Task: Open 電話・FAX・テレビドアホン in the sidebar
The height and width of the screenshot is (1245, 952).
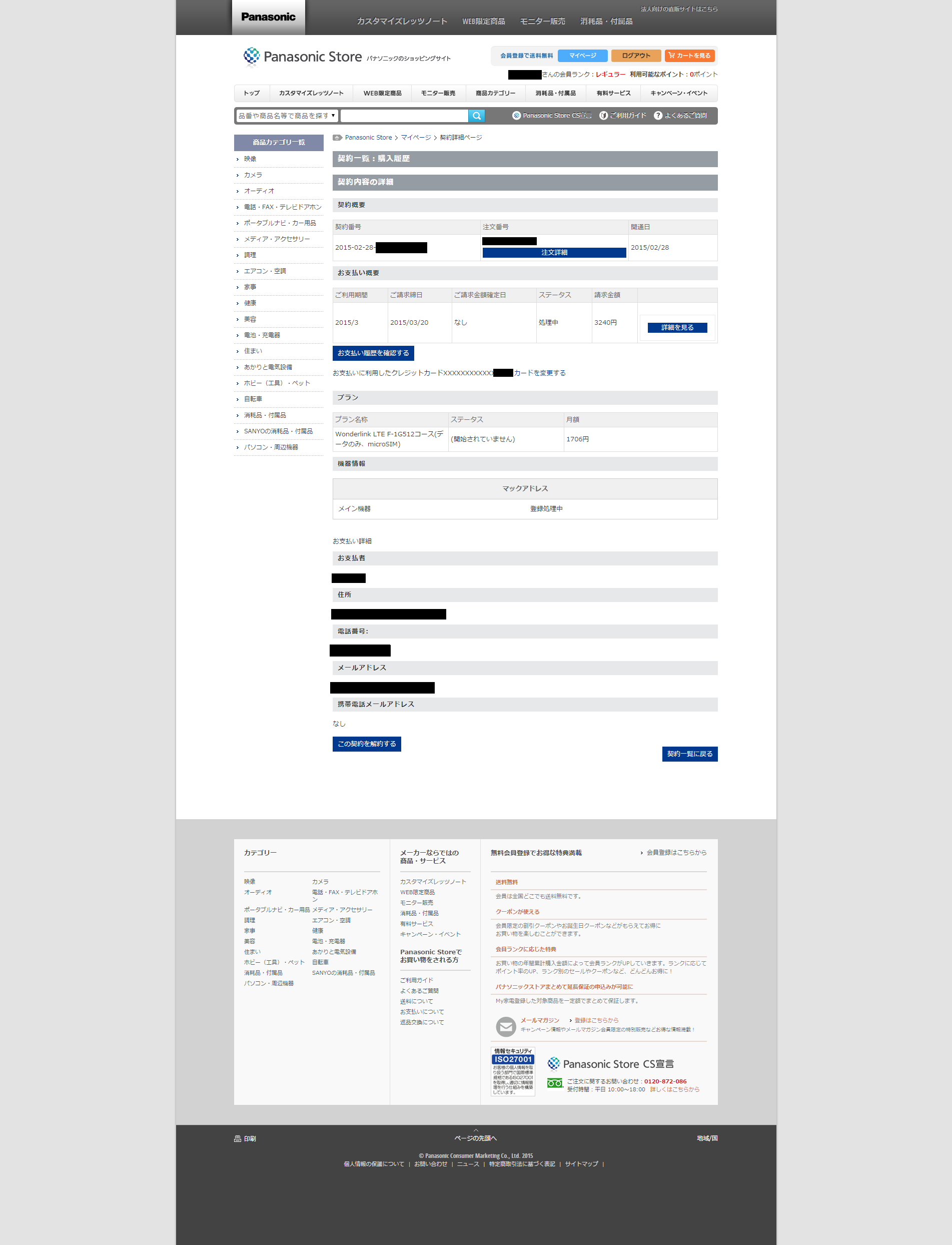Action: click(283, 207)
